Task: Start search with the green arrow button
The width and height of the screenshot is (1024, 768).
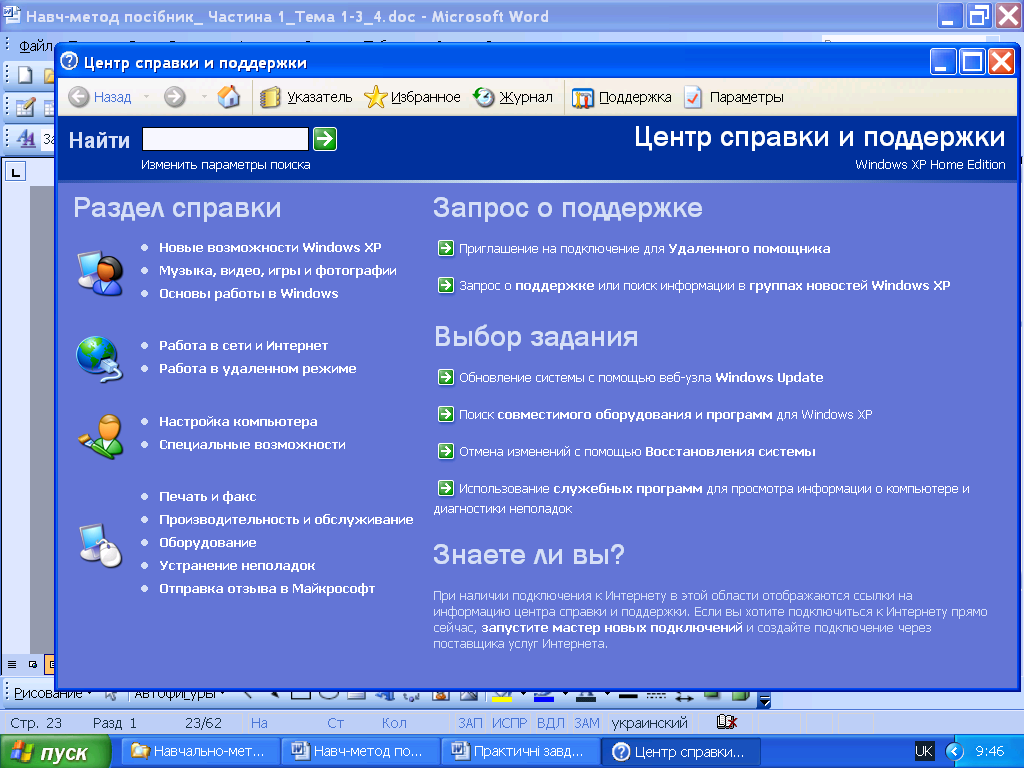Action: click(325, 139)
